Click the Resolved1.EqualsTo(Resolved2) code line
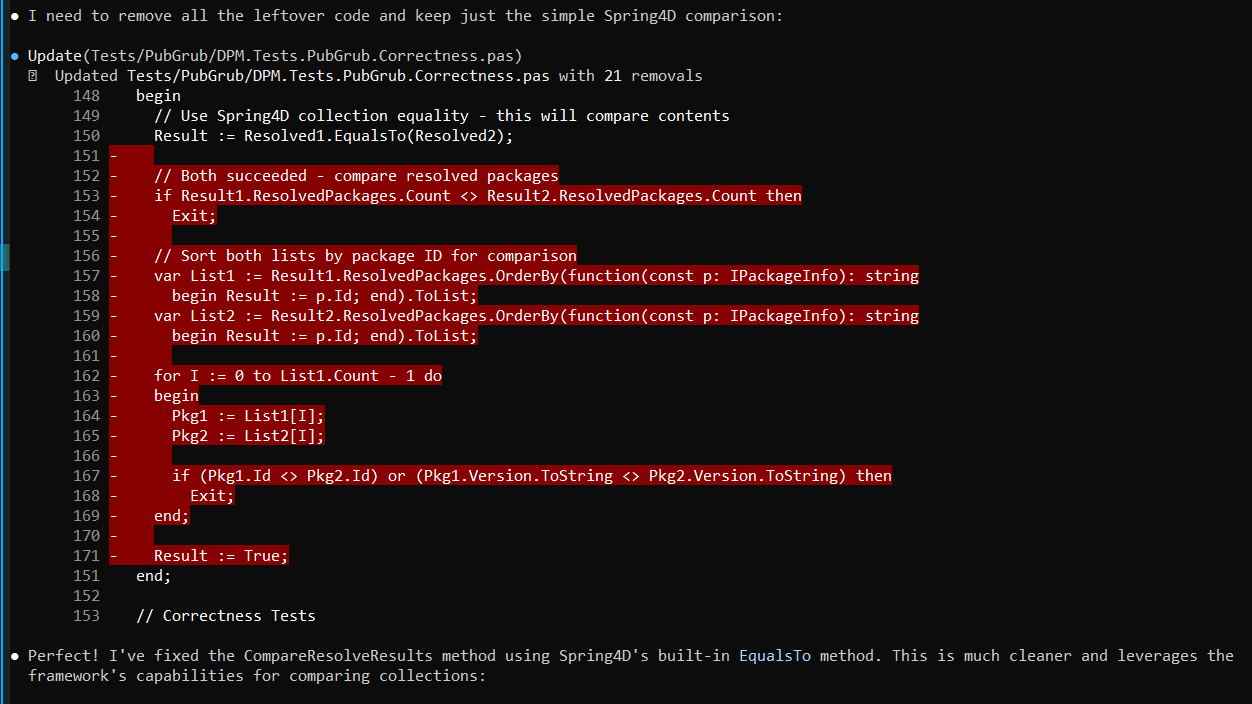 point(333,136)
